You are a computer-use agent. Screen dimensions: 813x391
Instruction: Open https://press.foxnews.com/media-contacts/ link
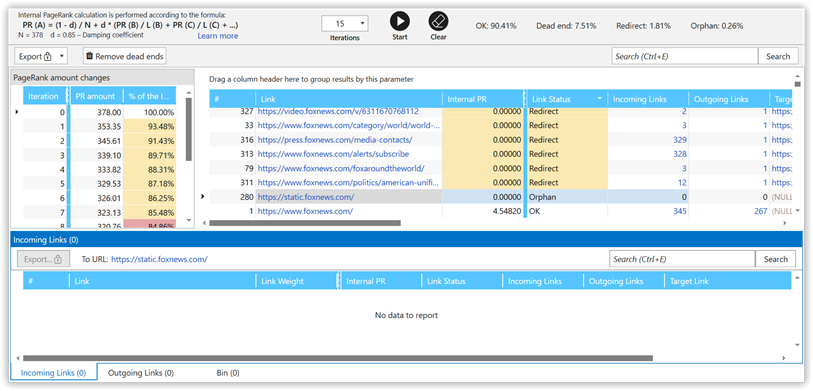click(335, 139)
